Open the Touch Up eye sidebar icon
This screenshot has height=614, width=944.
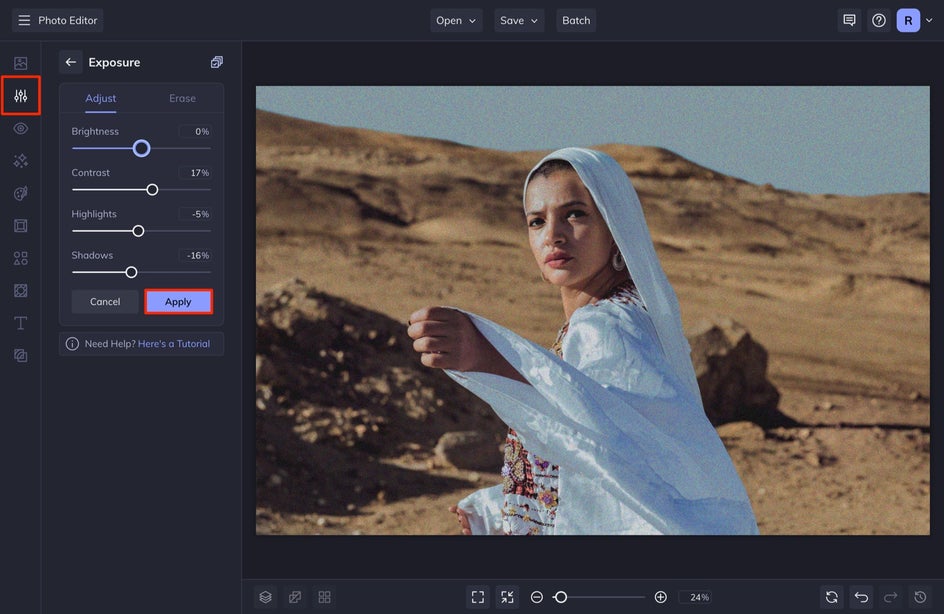[20, 128]
